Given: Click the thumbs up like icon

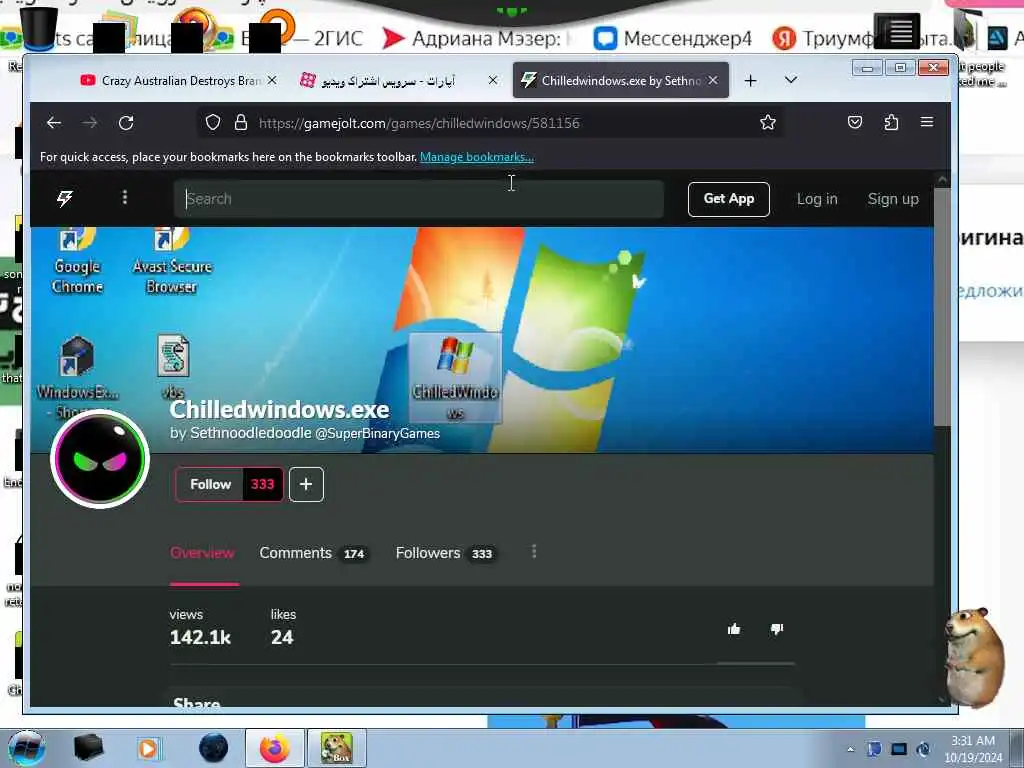Looking at the screenshot, I should (x=734, y=629).
